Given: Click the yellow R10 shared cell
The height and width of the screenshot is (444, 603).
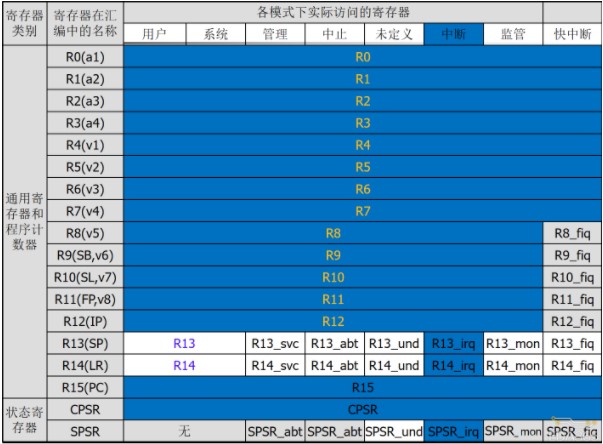Looking at the screenshot, I should coord(333,277).
